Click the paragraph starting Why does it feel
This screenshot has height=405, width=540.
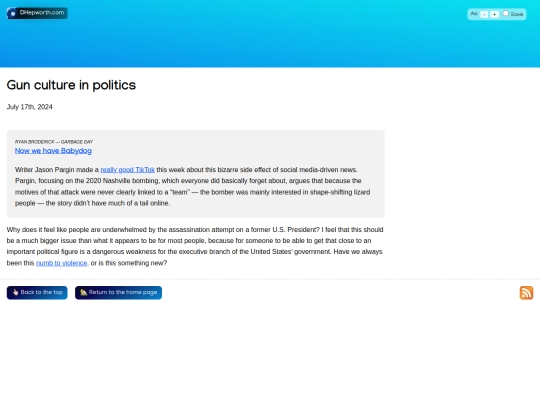click(195, 246)
